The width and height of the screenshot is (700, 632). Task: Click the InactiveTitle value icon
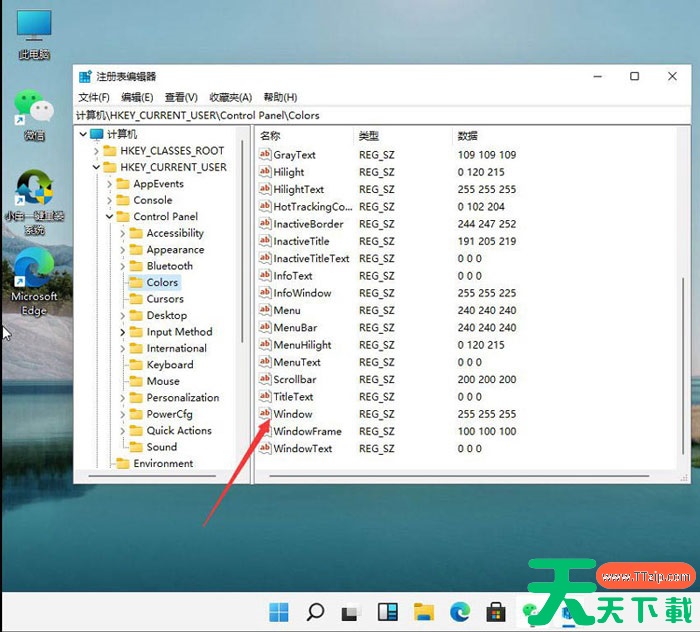[x=265, y=241]
